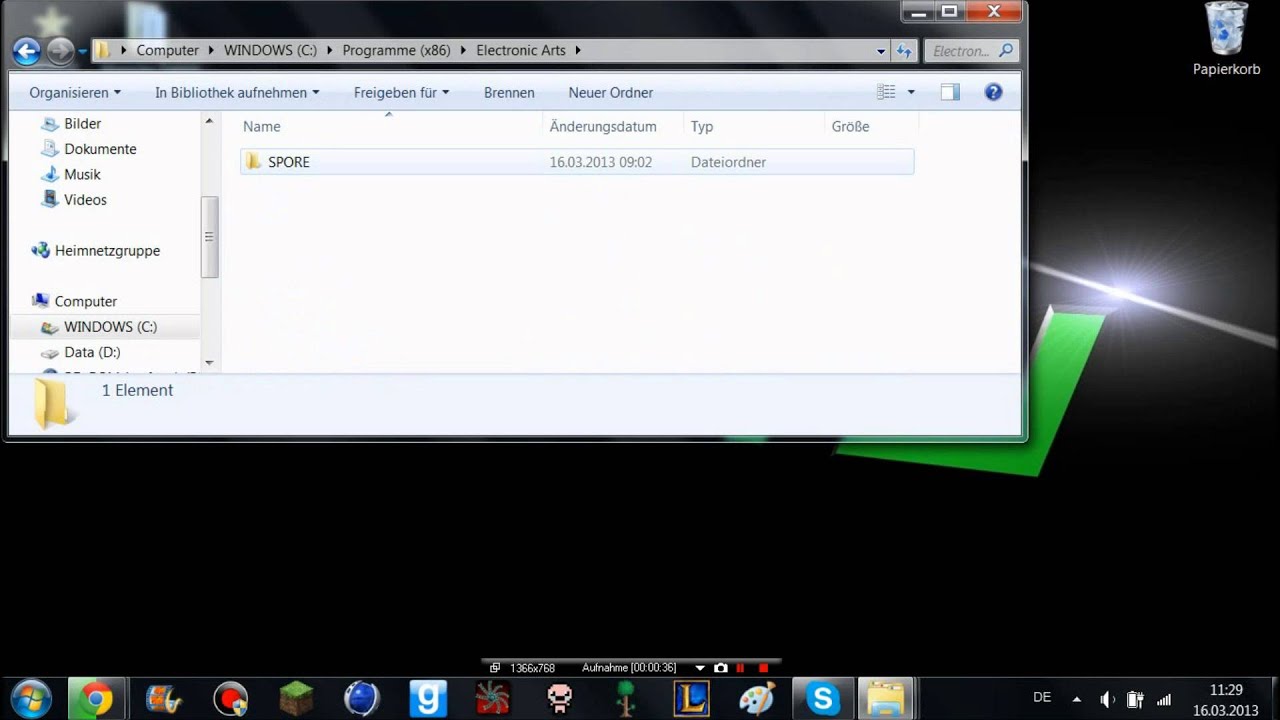Launch League of Legends from taskbar

[691, 698]
